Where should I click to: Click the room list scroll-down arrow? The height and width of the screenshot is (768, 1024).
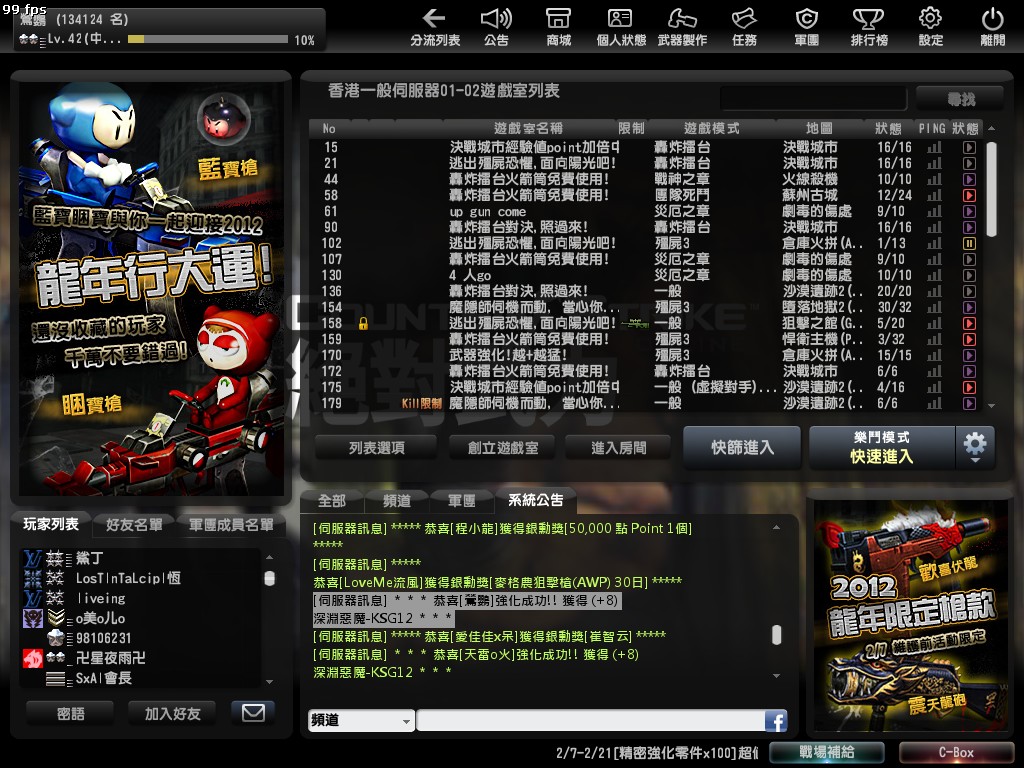pos(991,404)
